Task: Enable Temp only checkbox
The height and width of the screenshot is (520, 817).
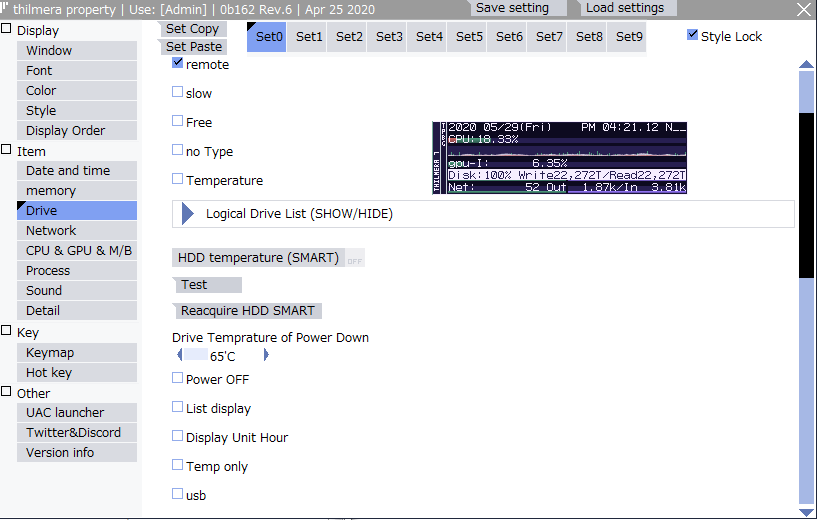Action: [178, 465]
